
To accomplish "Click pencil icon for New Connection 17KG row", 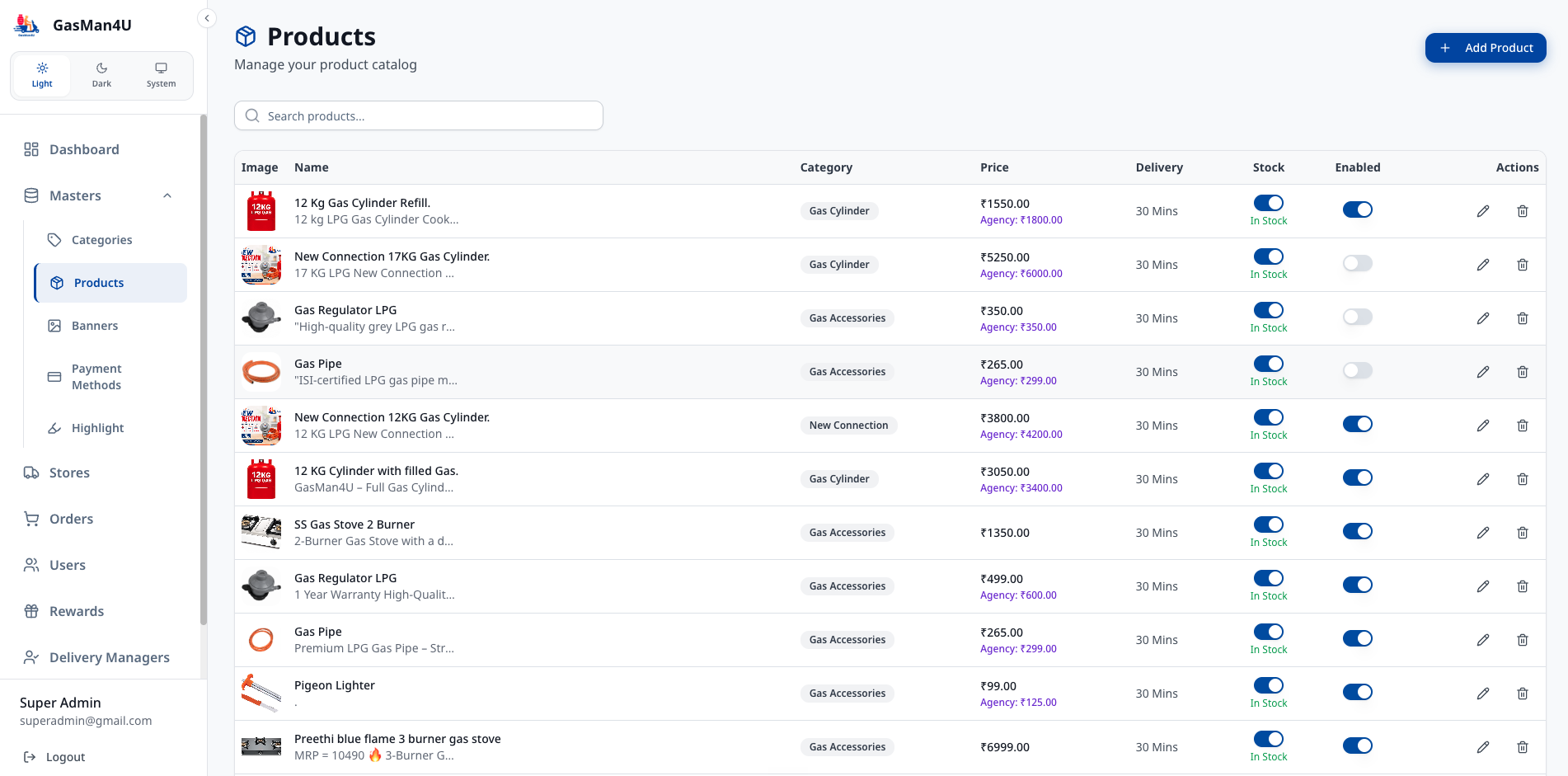I will (x=1482, y=265).
